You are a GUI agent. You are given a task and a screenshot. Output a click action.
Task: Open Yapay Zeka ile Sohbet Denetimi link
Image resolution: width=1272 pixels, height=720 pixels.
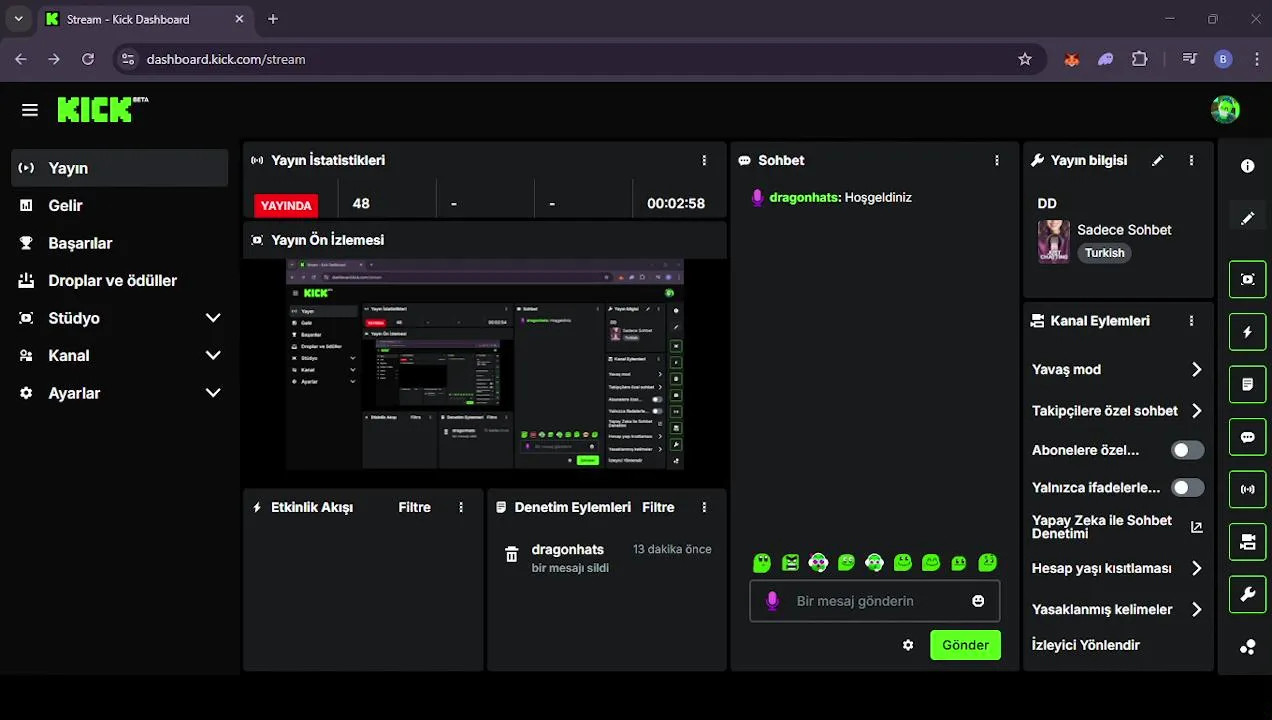point(1102,527)
